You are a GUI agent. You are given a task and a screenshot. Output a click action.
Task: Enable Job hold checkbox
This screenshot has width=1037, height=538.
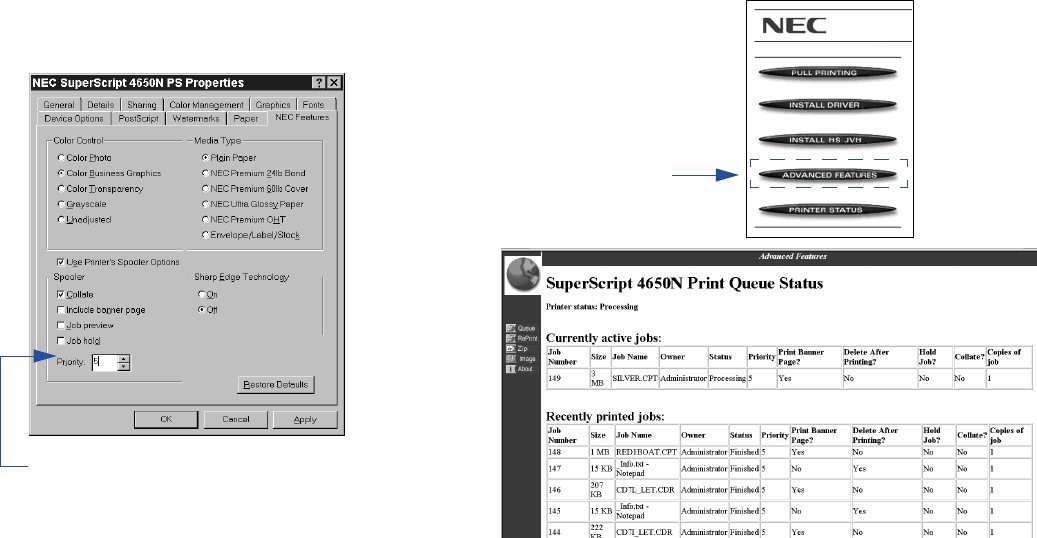[61, 341]
